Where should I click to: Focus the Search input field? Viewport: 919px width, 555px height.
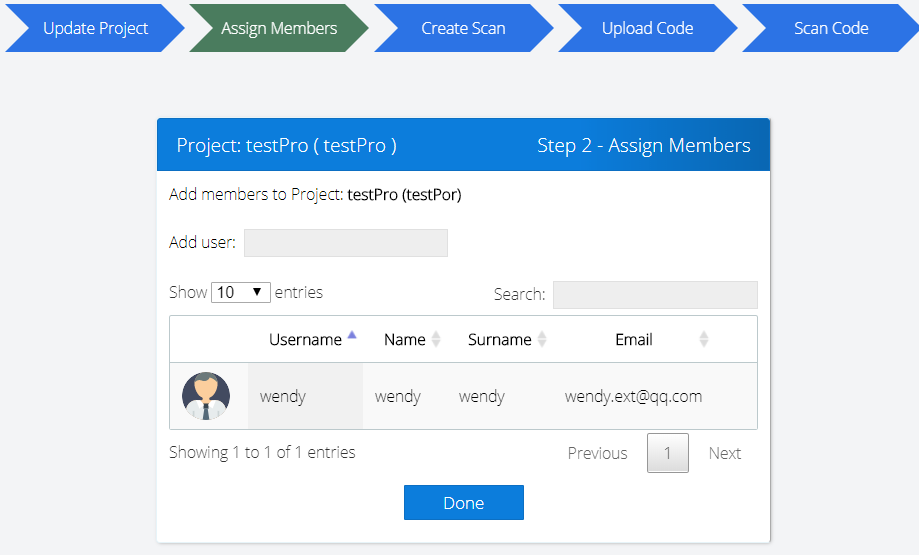[655, 295]
